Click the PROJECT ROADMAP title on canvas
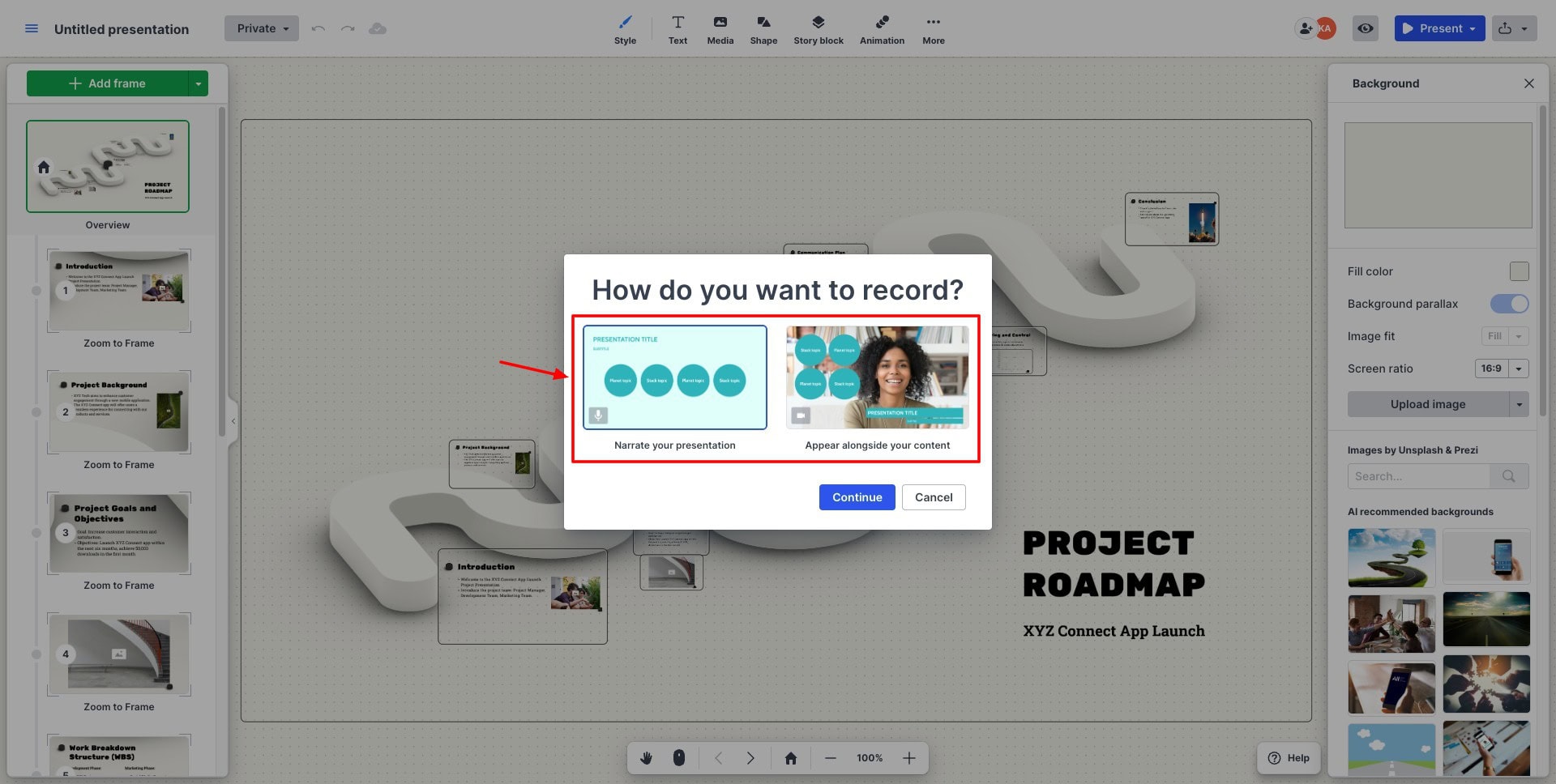Screen dimensions: 1556x784 [1114, 564]
